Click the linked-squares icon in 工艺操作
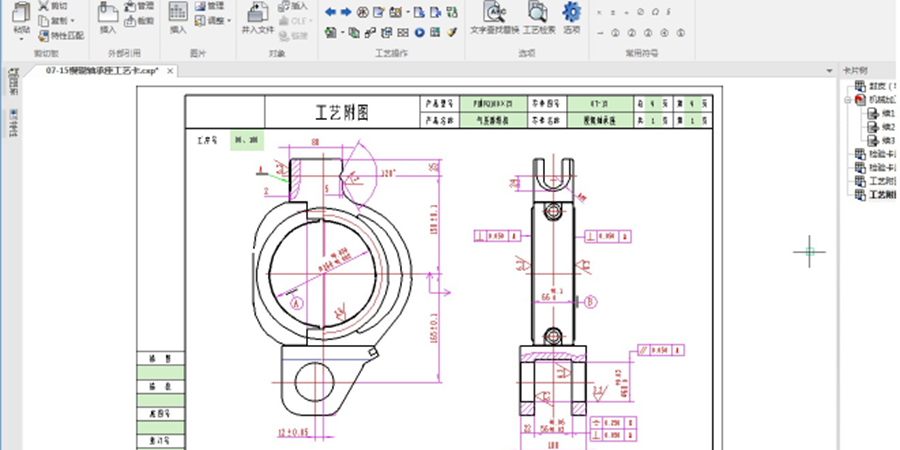 pos(370,33)
